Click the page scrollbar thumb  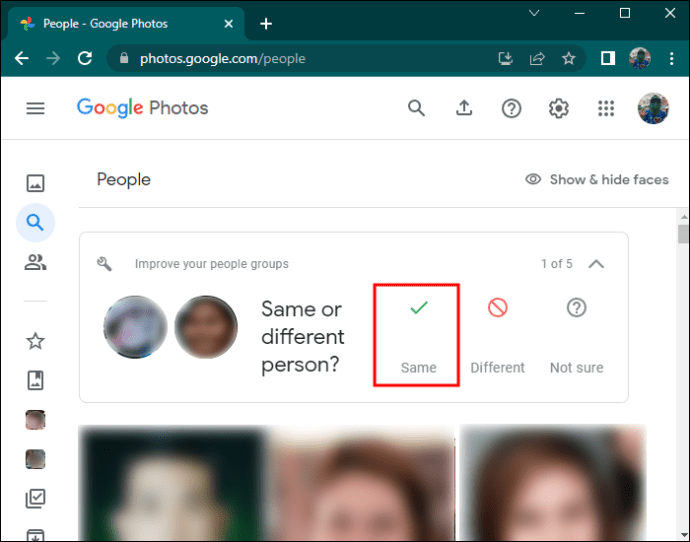pyautogui.click(x=683, y=234)
